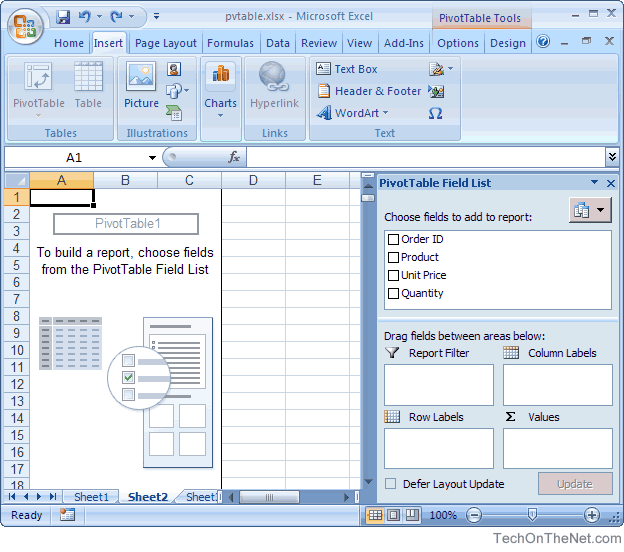This screenshot has width=624, height=552.
Task: Customize Quick Access Toolbar dropdown
Action: point(156,16)
